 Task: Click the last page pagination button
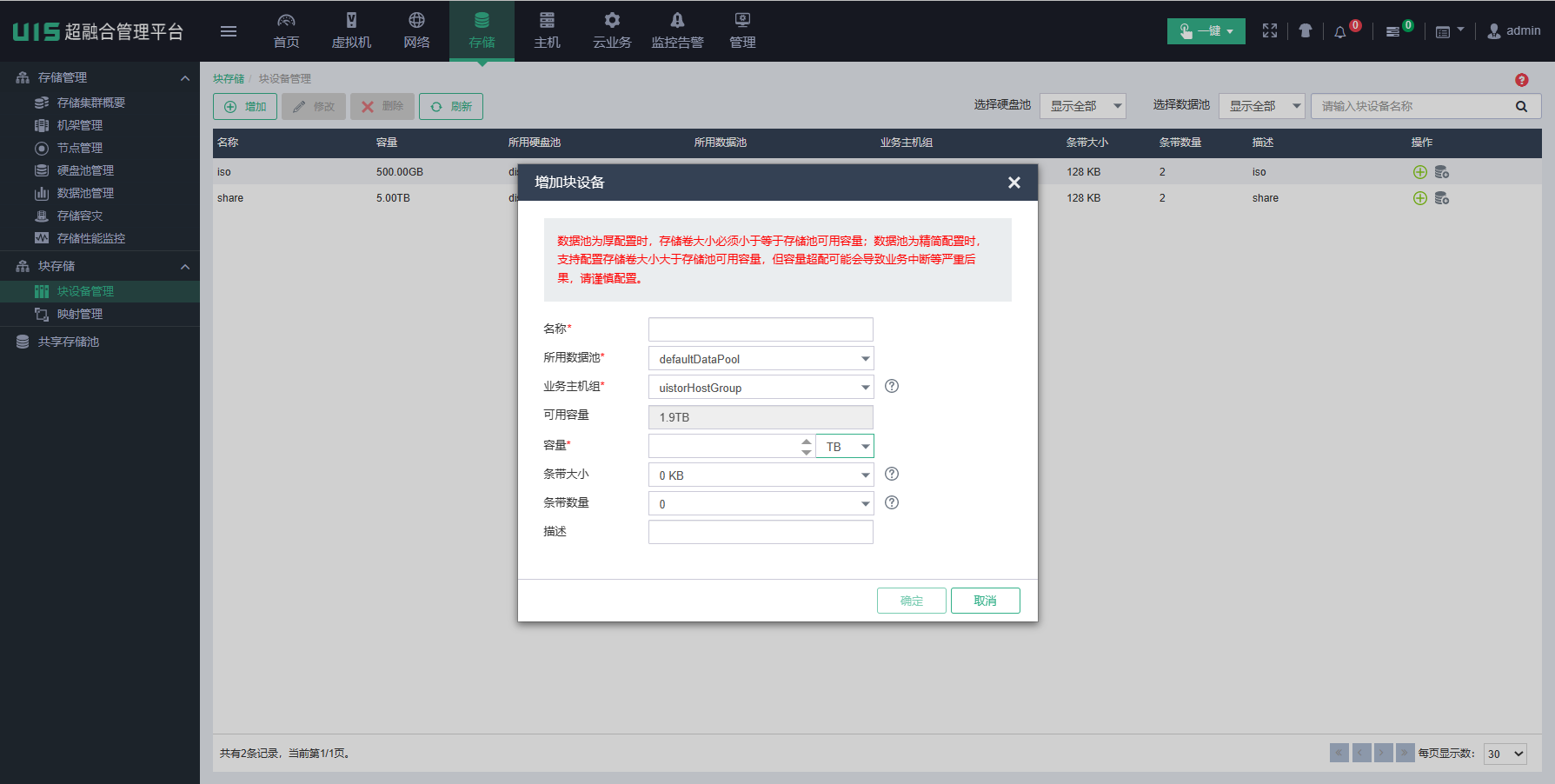point(1405,753)
